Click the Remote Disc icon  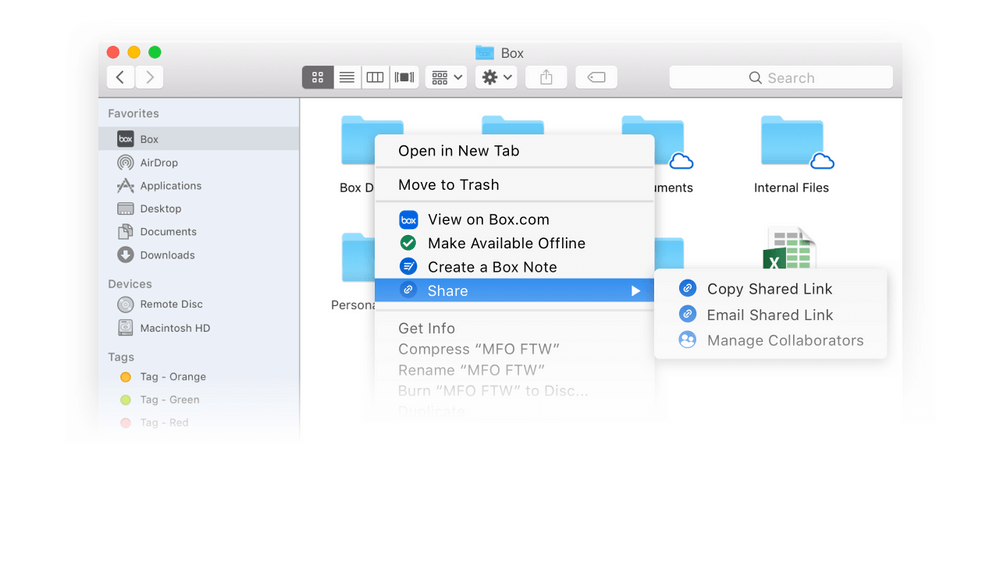coord(126,304)
